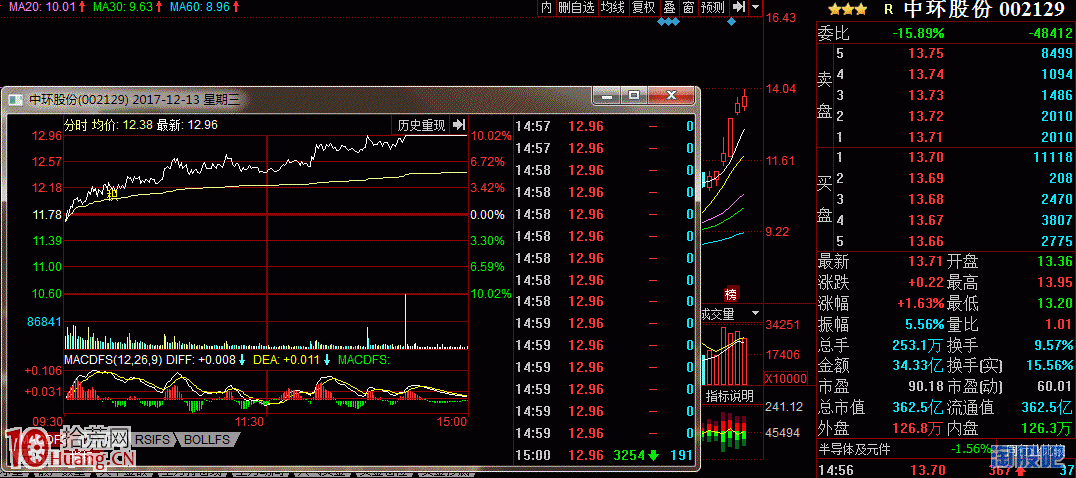Open the 复权 price adjustment option
The height and width of the screenshot is (478, 1076).
click(x=644, y=8)
